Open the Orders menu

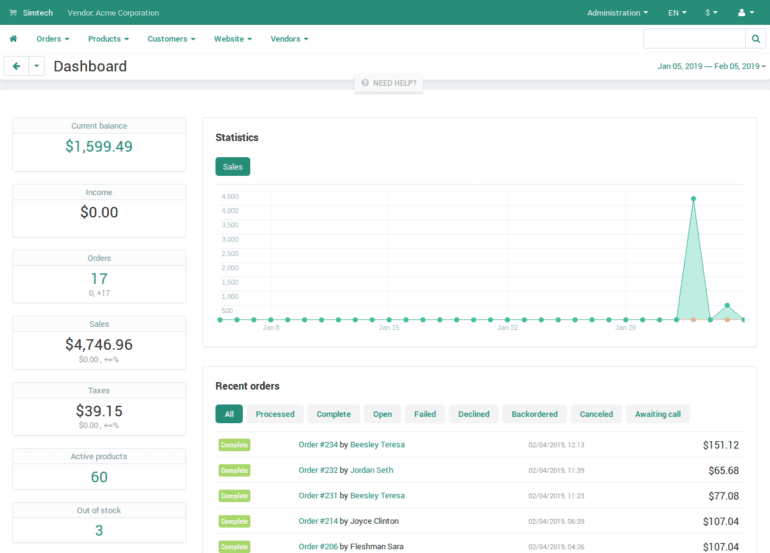click(52, 39)
